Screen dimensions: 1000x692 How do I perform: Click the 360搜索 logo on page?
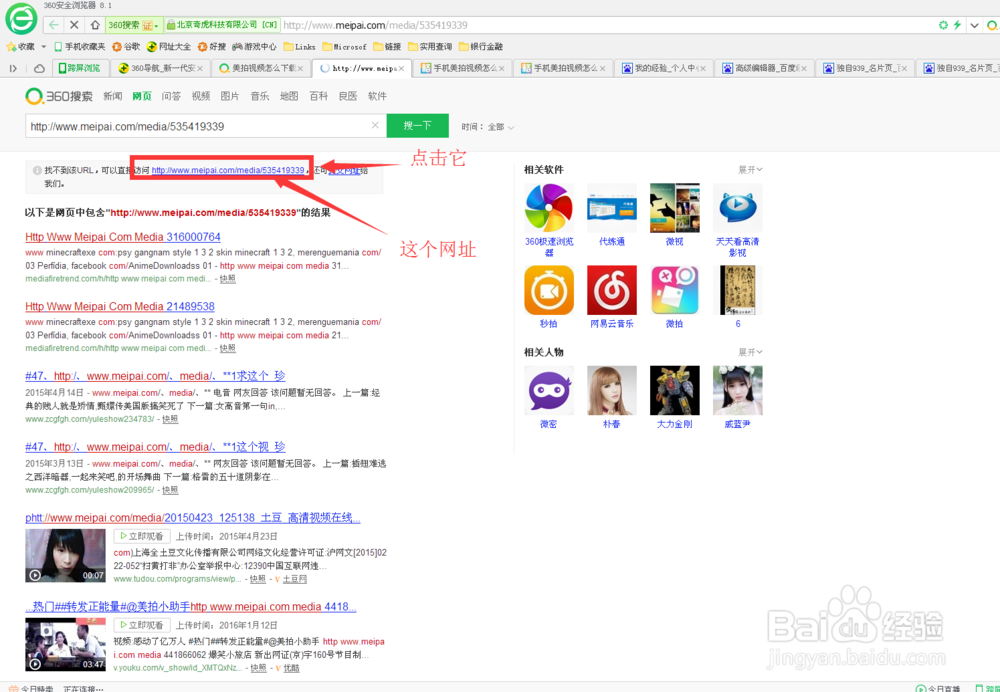click(59, 96)
